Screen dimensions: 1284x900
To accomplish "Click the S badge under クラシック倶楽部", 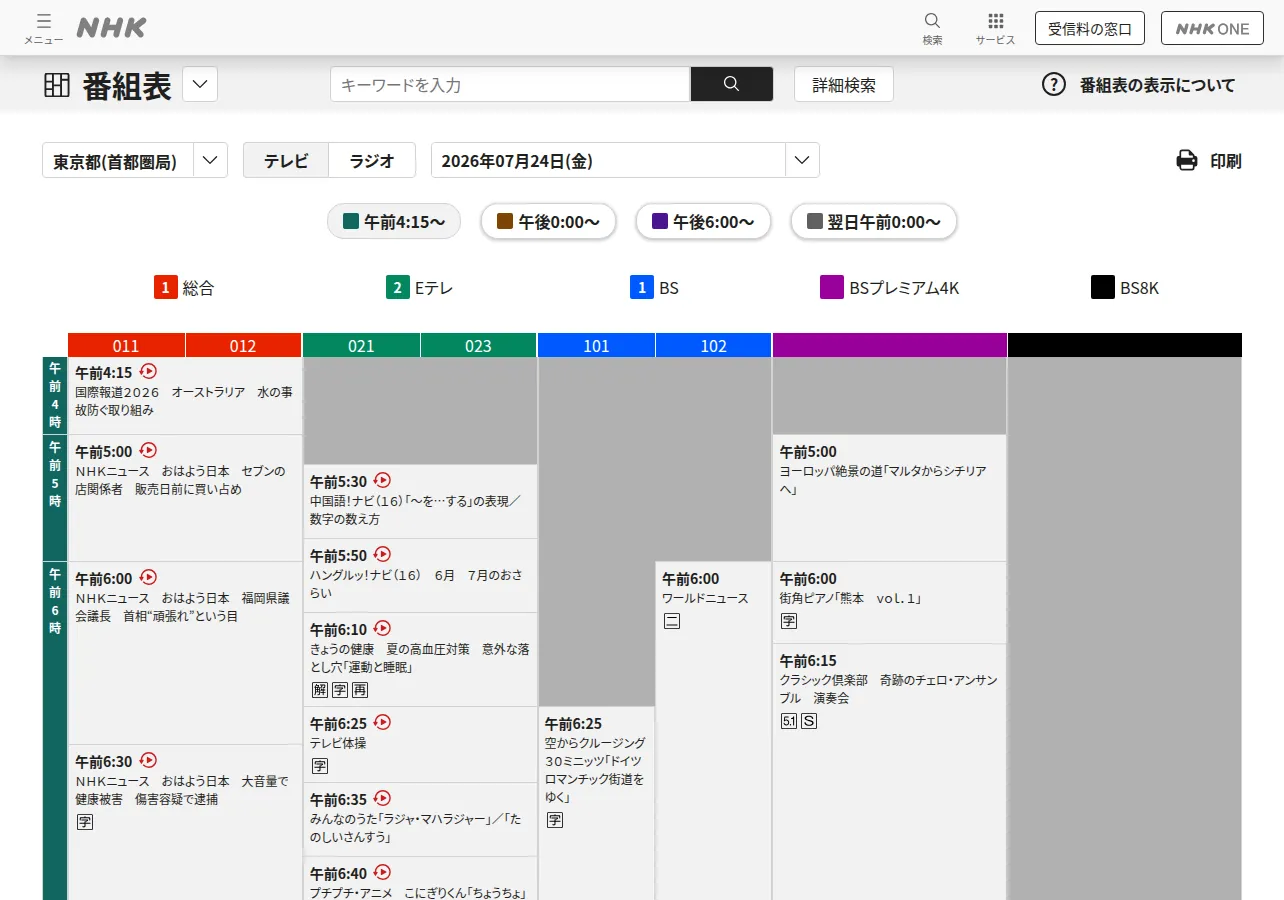I will [x=809, y=721].
